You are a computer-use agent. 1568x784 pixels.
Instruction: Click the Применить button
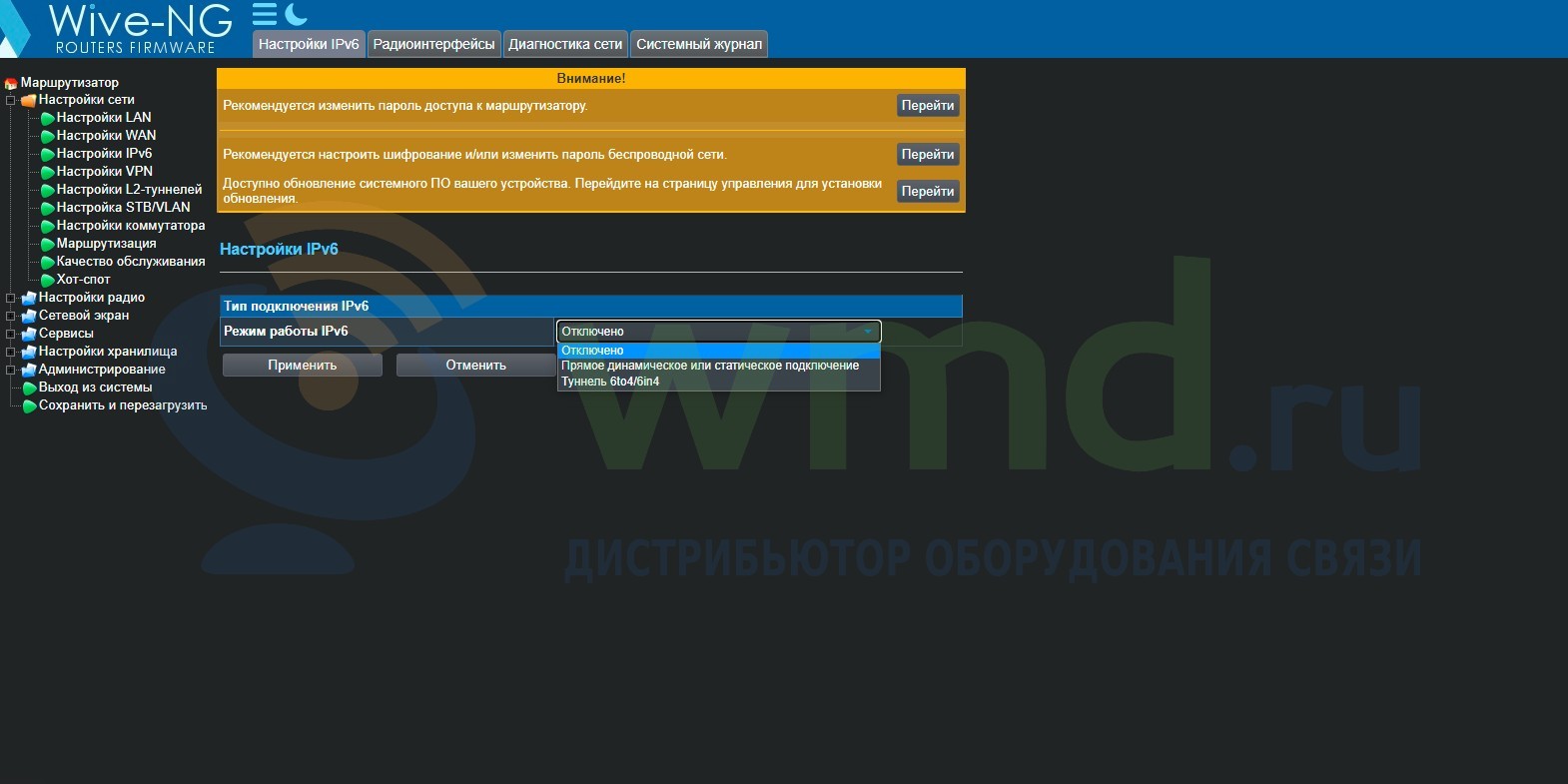tap(303, 366)
